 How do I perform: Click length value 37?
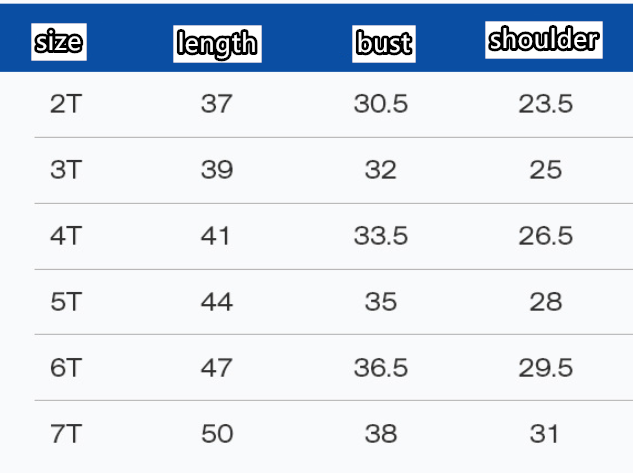[216, 104]
